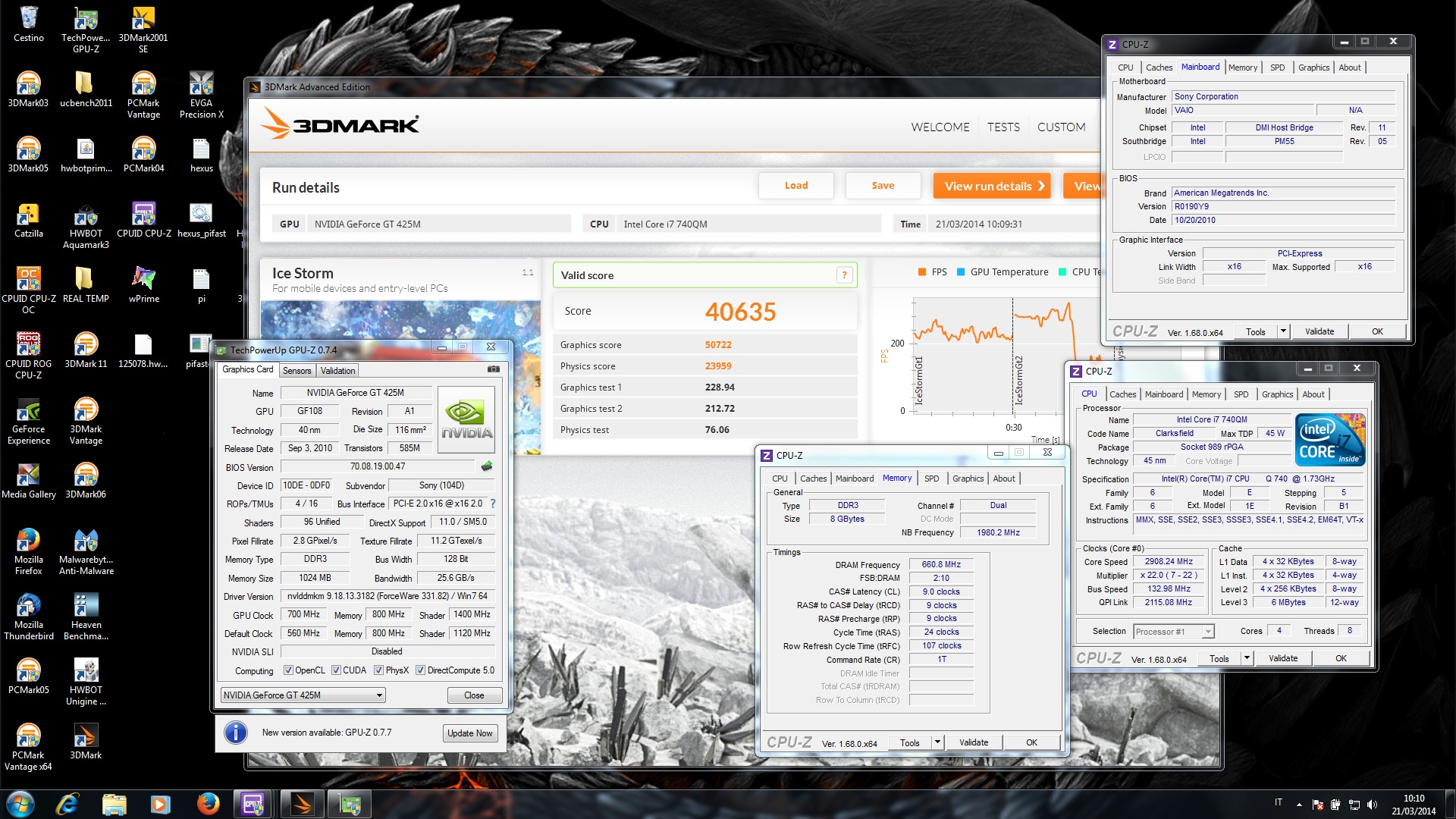Go to WELCOME in 3DMark navigation
Screen dimensions: 1456x819
pos(940,127)
